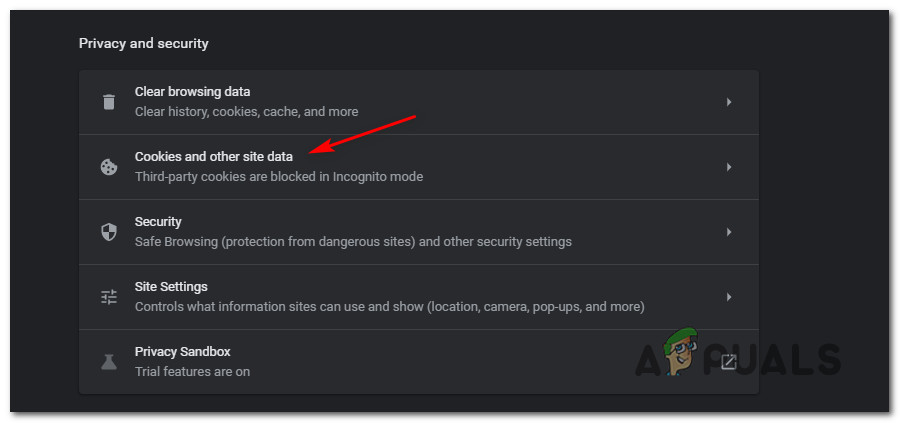Viewport: 900px width, 423px height.
Task: Click the Privacy Sandbox flask icon
Action: 109,362
